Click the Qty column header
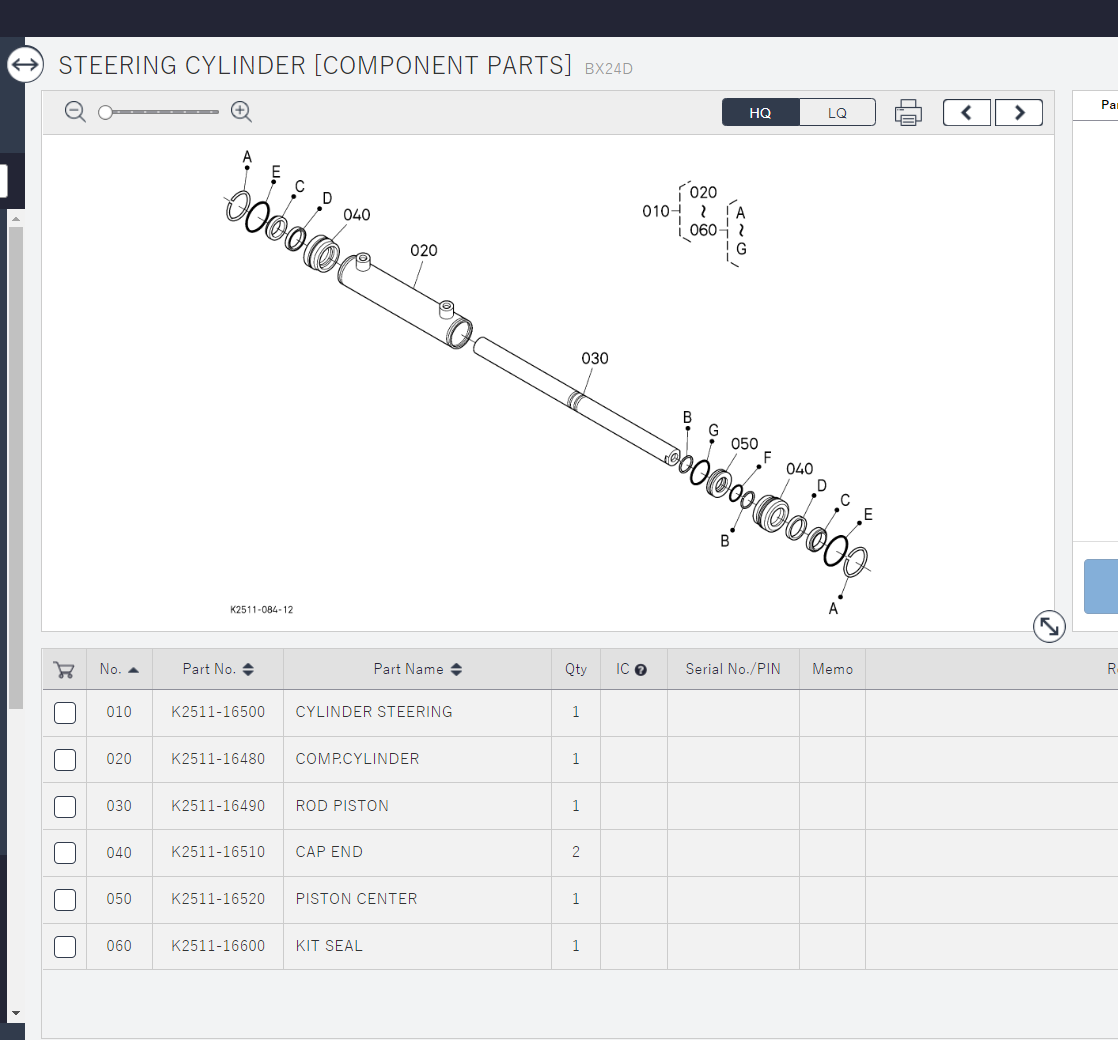 coord(576,669)
